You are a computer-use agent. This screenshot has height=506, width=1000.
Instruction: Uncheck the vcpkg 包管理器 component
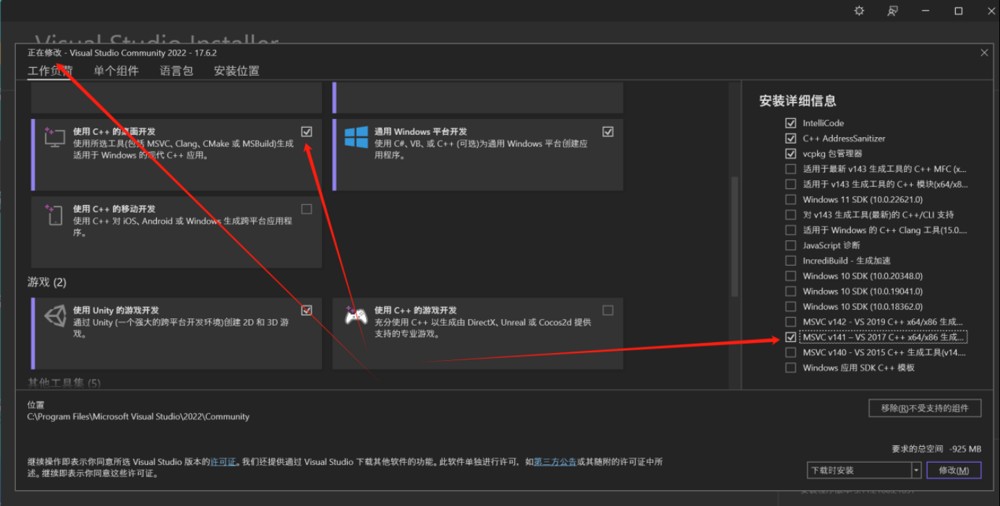tap(791, 153)
